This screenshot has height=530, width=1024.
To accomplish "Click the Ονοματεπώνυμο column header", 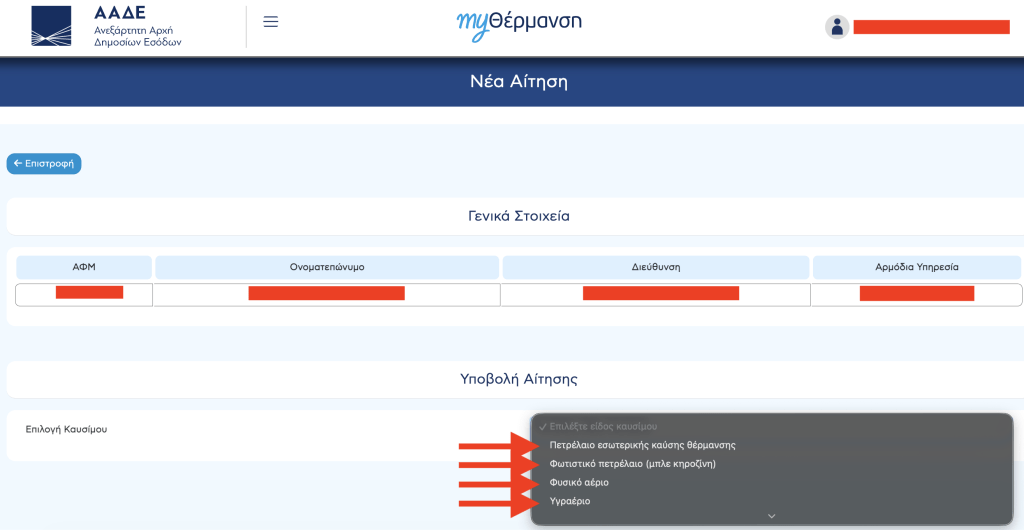I will tap(326, 268).
